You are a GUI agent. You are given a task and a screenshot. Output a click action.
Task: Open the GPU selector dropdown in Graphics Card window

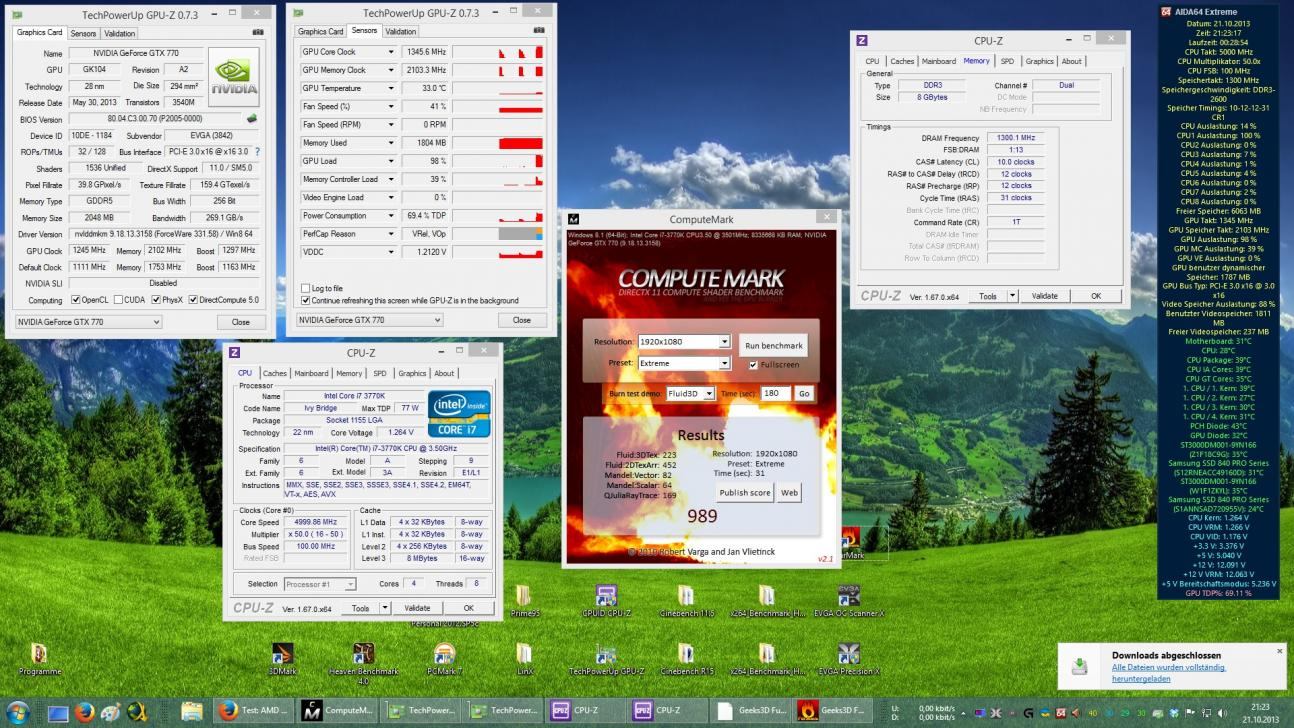(88, 322)
